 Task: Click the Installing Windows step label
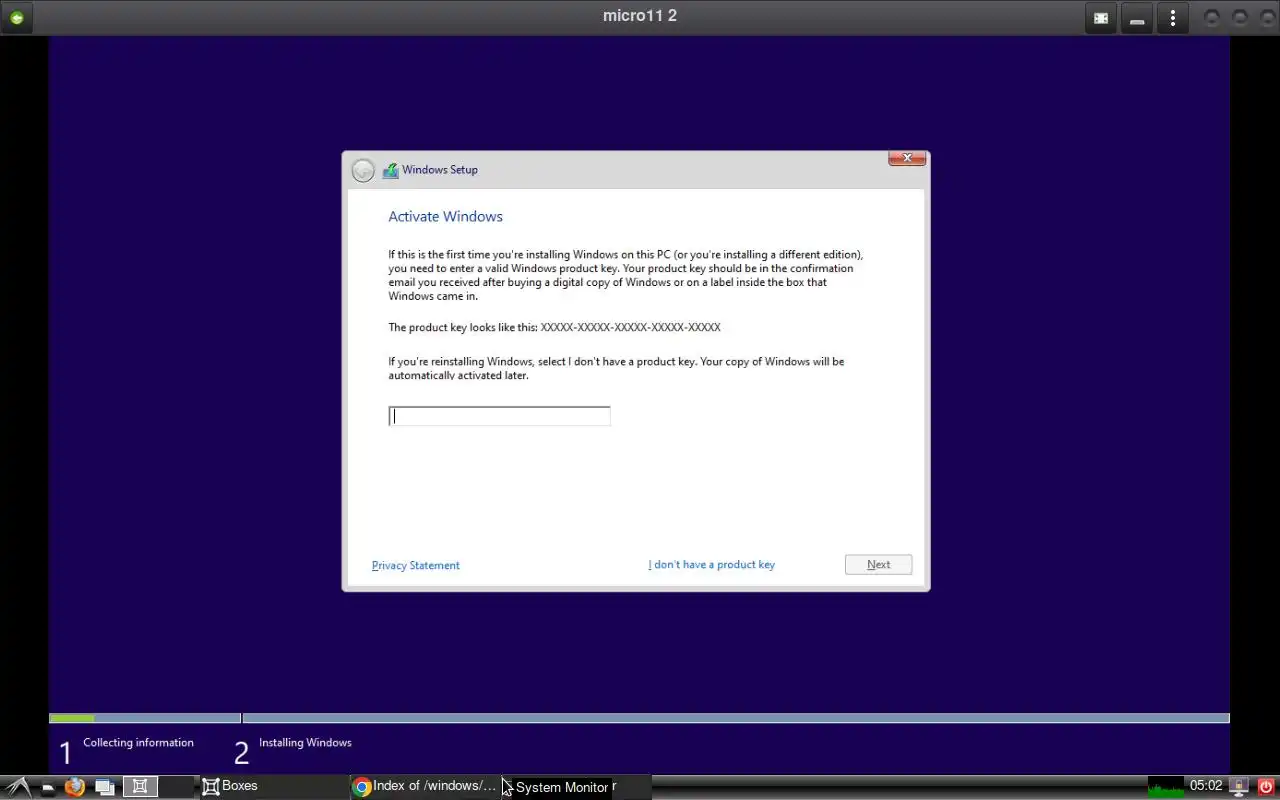click(305, 742)
